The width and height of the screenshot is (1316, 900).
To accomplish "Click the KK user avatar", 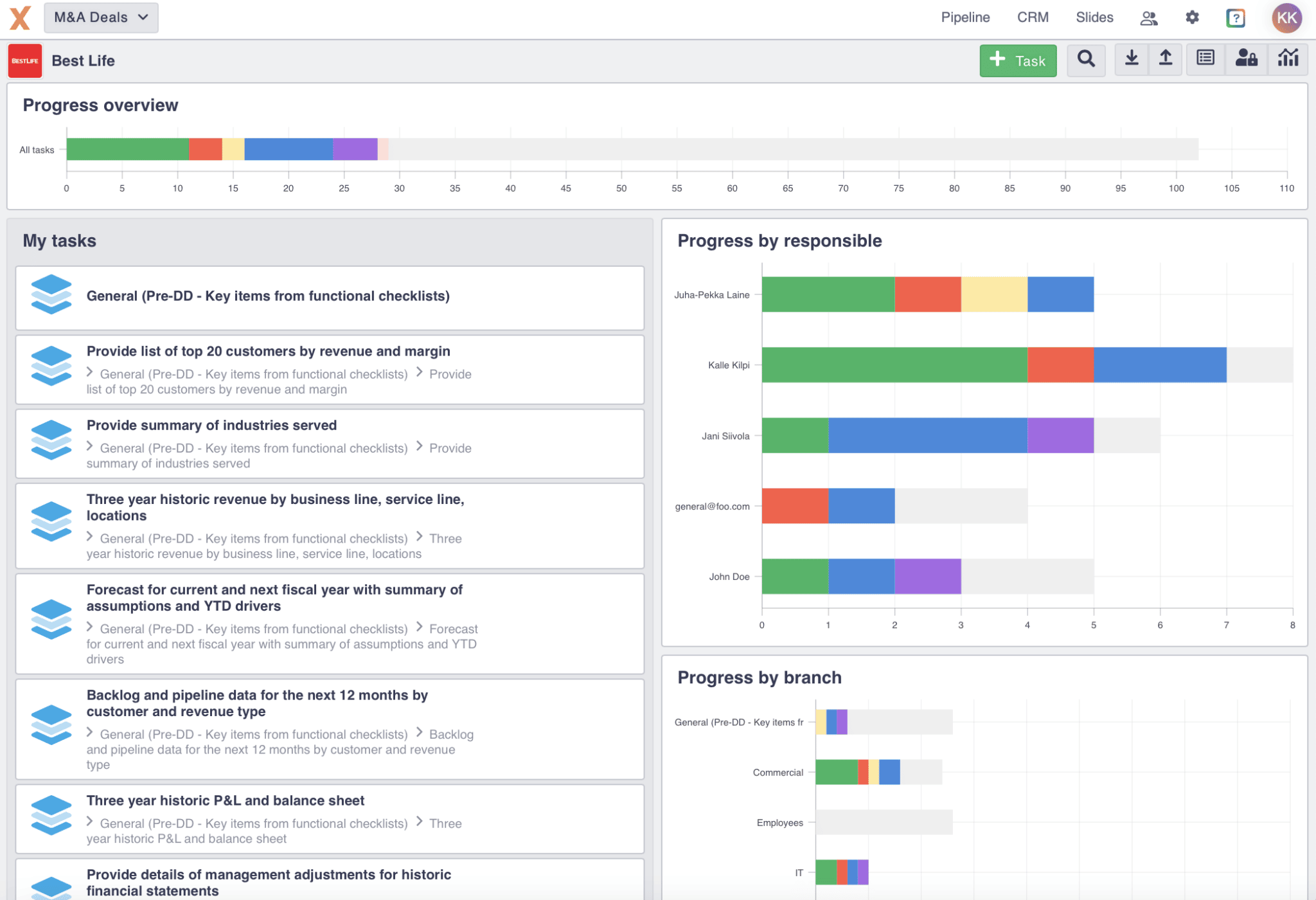I will (x=1286, y=17).
